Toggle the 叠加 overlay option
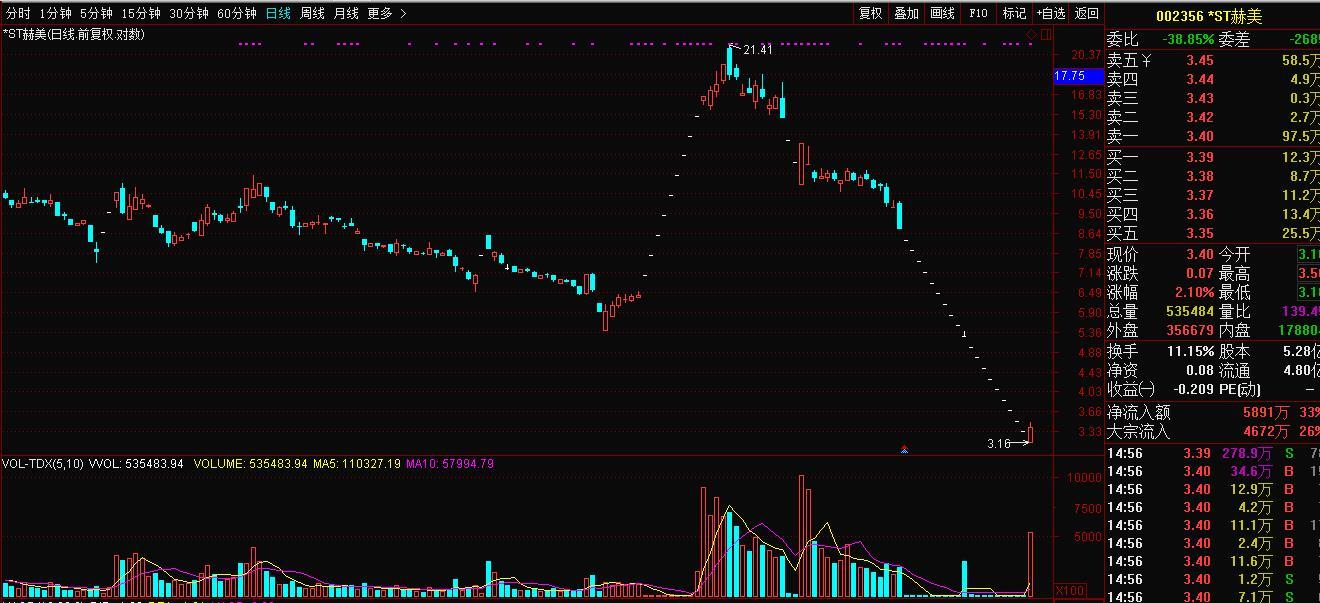Screen dimensions: 1320x603 coord(906,13)
